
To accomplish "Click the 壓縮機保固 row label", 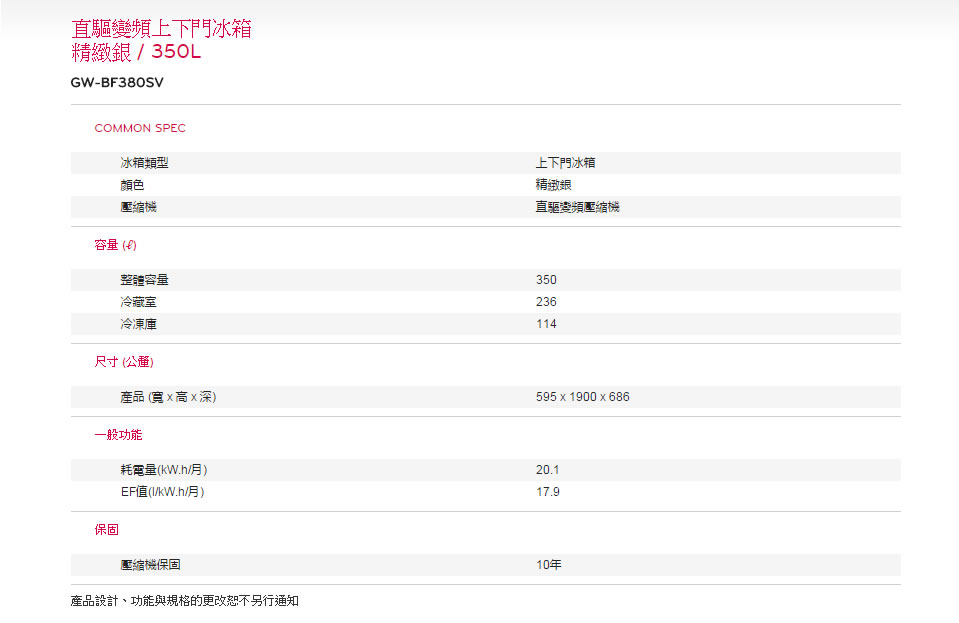I will click(150, 564).
